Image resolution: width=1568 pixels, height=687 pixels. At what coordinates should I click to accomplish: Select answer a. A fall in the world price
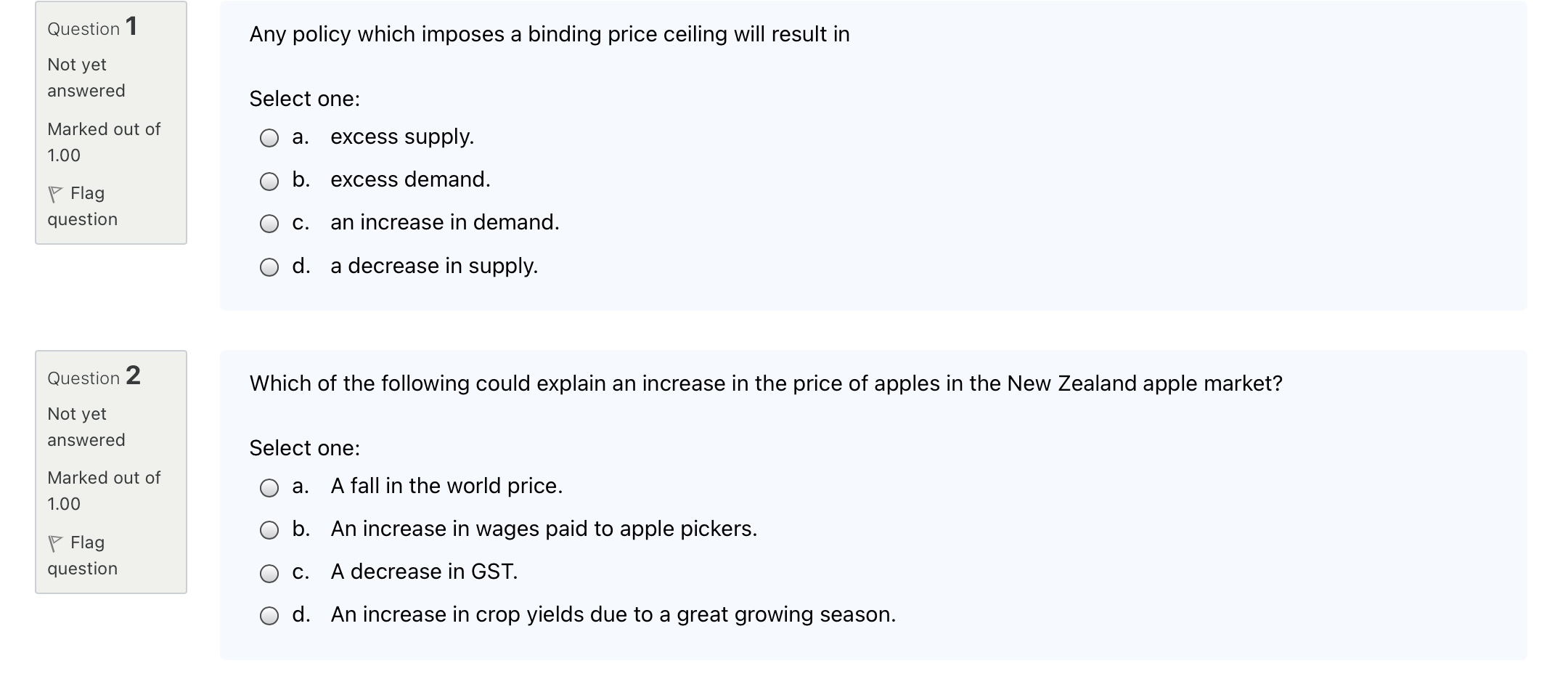[269, 487]
